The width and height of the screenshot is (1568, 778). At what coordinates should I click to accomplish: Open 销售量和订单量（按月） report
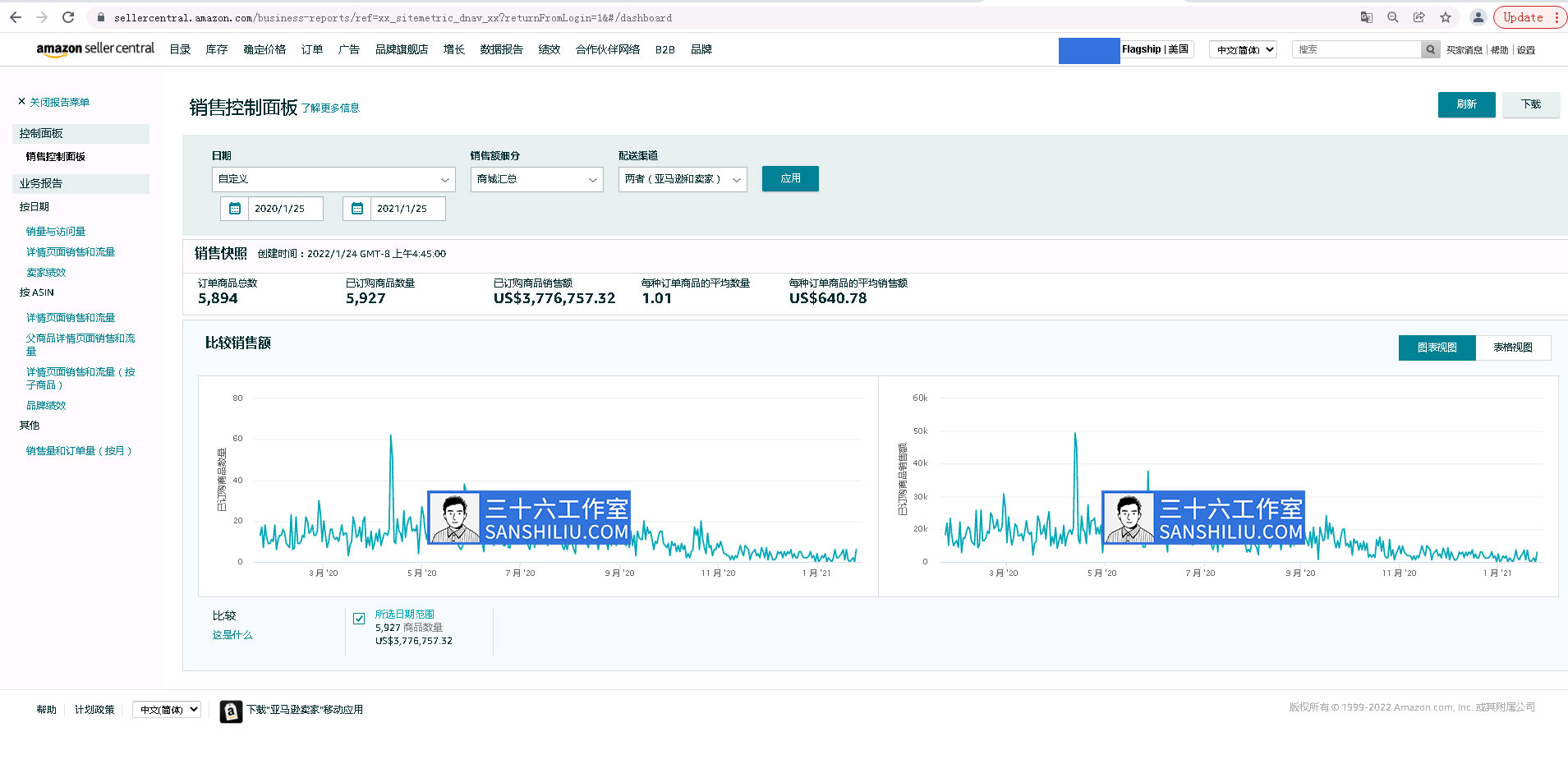(x=79, y=451)
